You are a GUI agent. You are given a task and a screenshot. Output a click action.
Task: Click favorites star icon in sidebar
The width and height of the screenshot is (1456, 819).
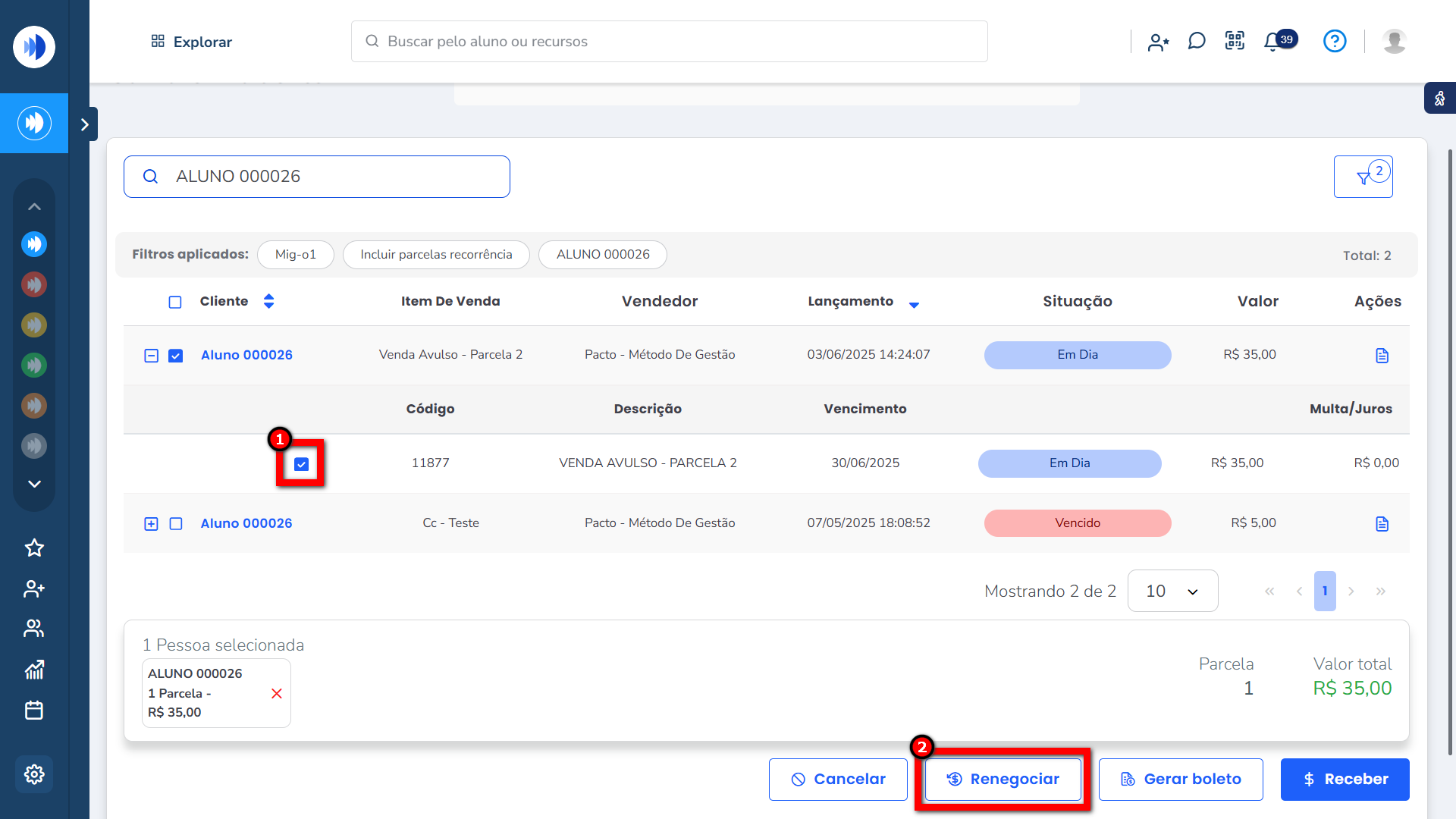pyautogui.click(x=34, y=548)
